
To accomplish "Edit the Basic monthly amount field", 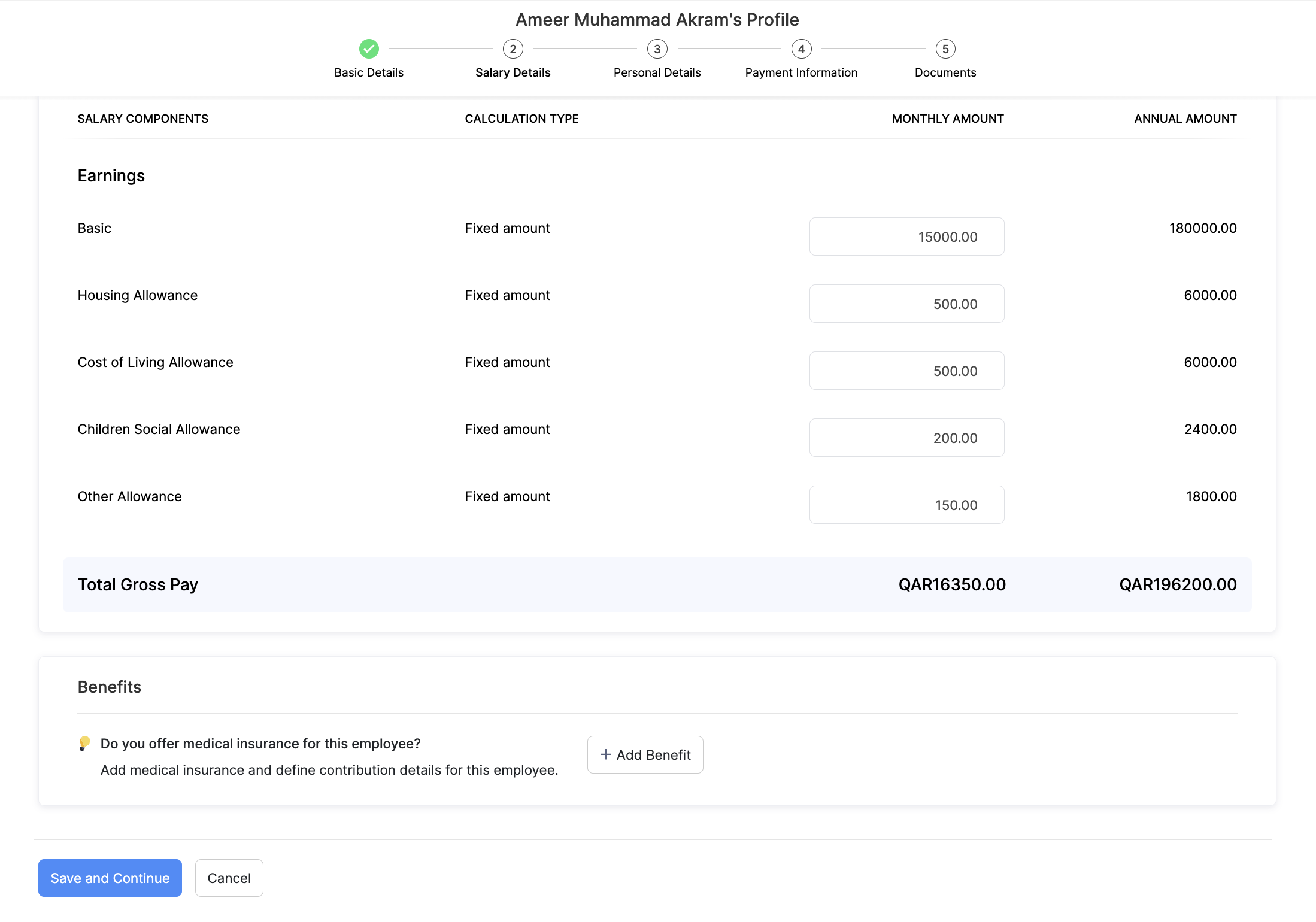I will [906, 236].
